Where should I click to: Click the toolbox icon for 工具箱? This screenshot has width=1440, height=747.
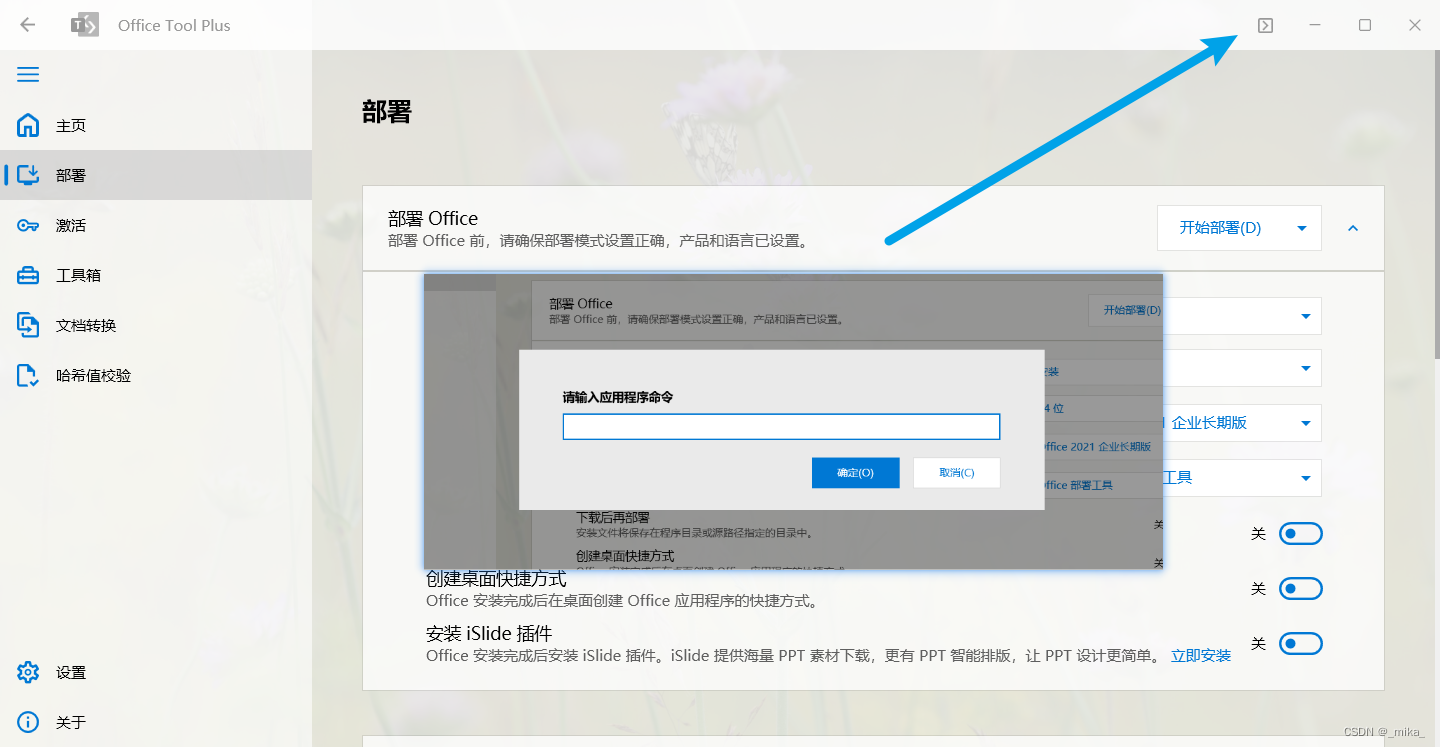click(x=28, y=275)
